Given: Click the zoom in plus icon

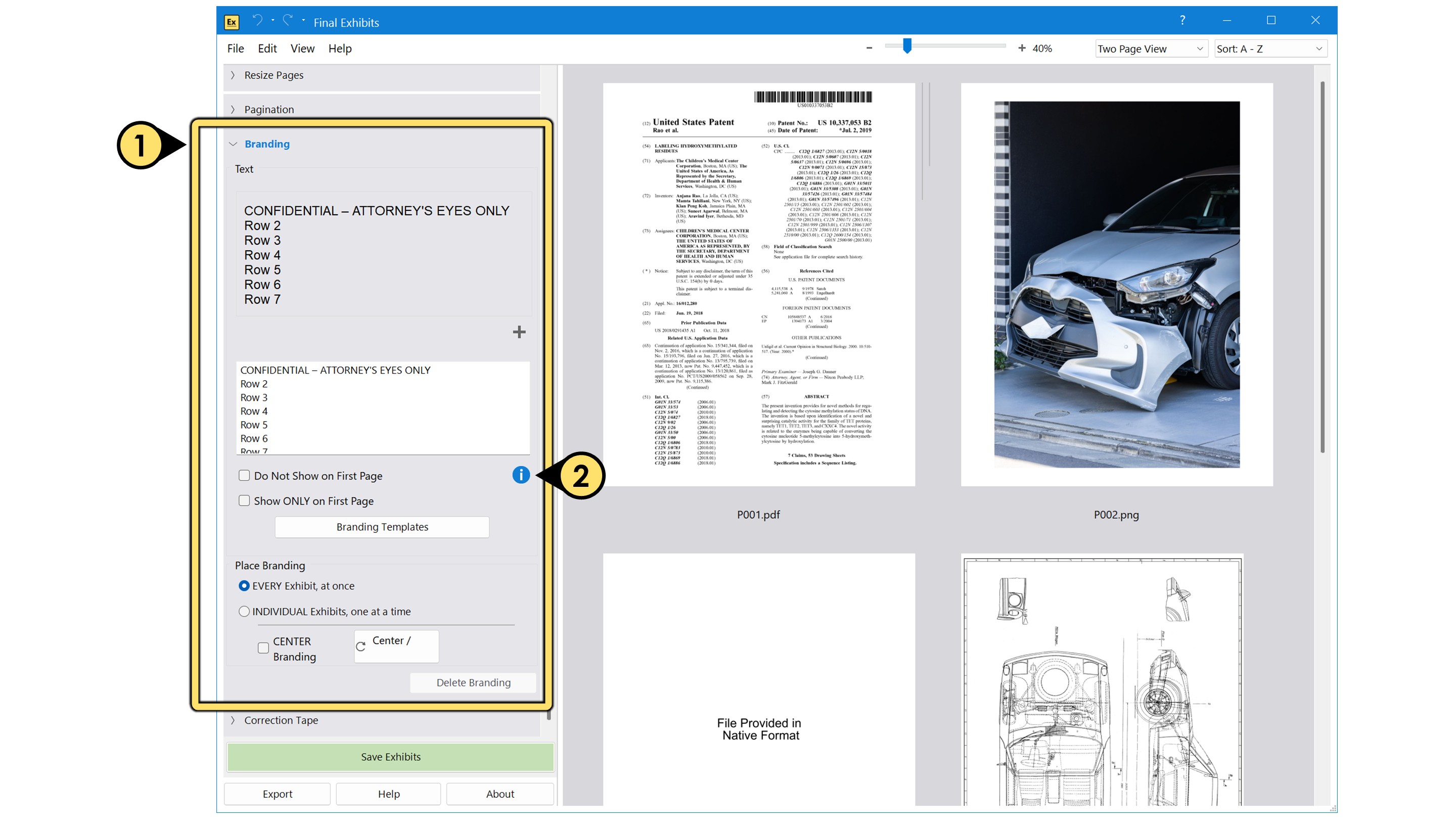Looking at the screenshot, I should coord(1021,48).
